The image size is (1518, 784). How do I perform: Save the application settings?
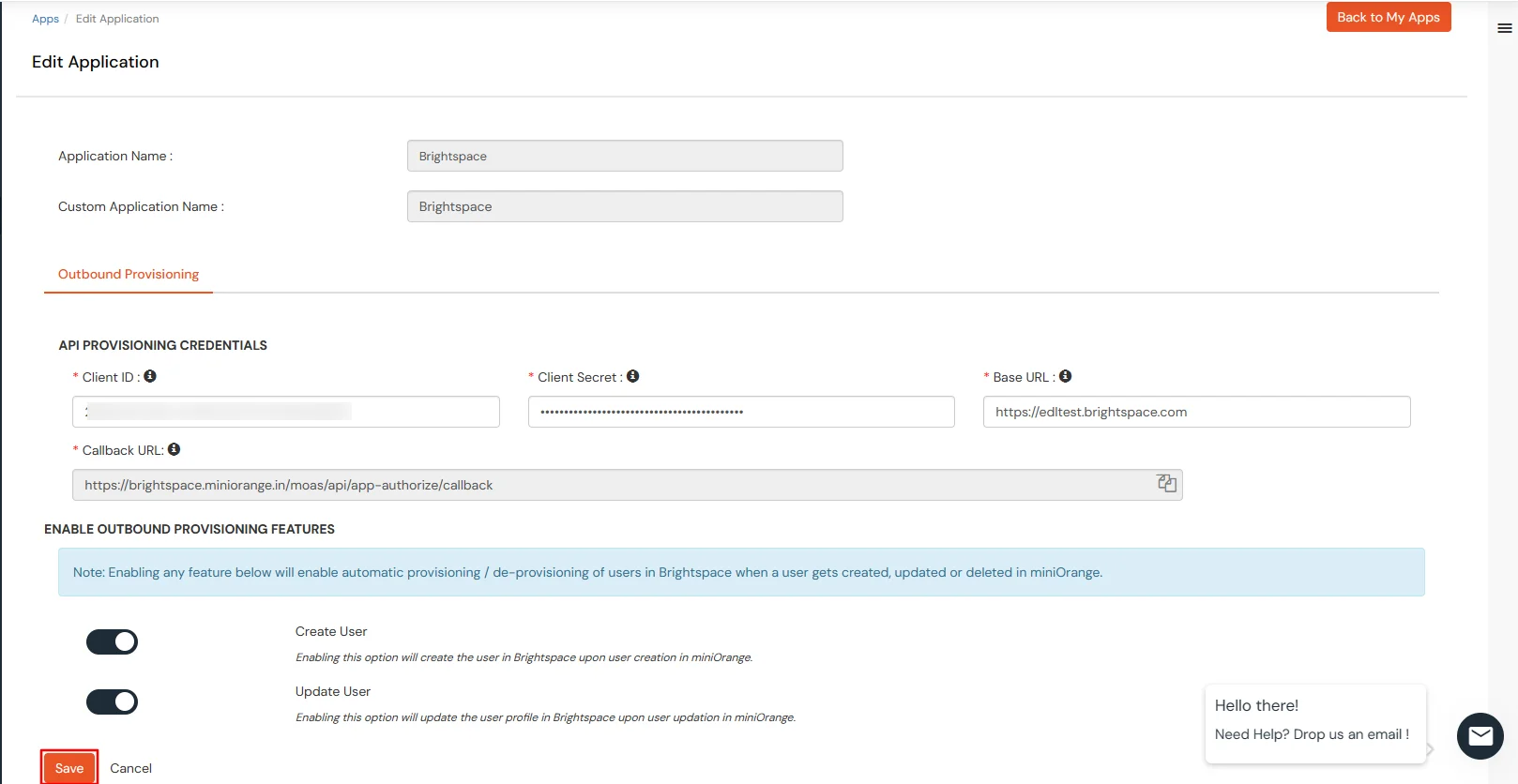pyautogui.click(x=69, y=768)
